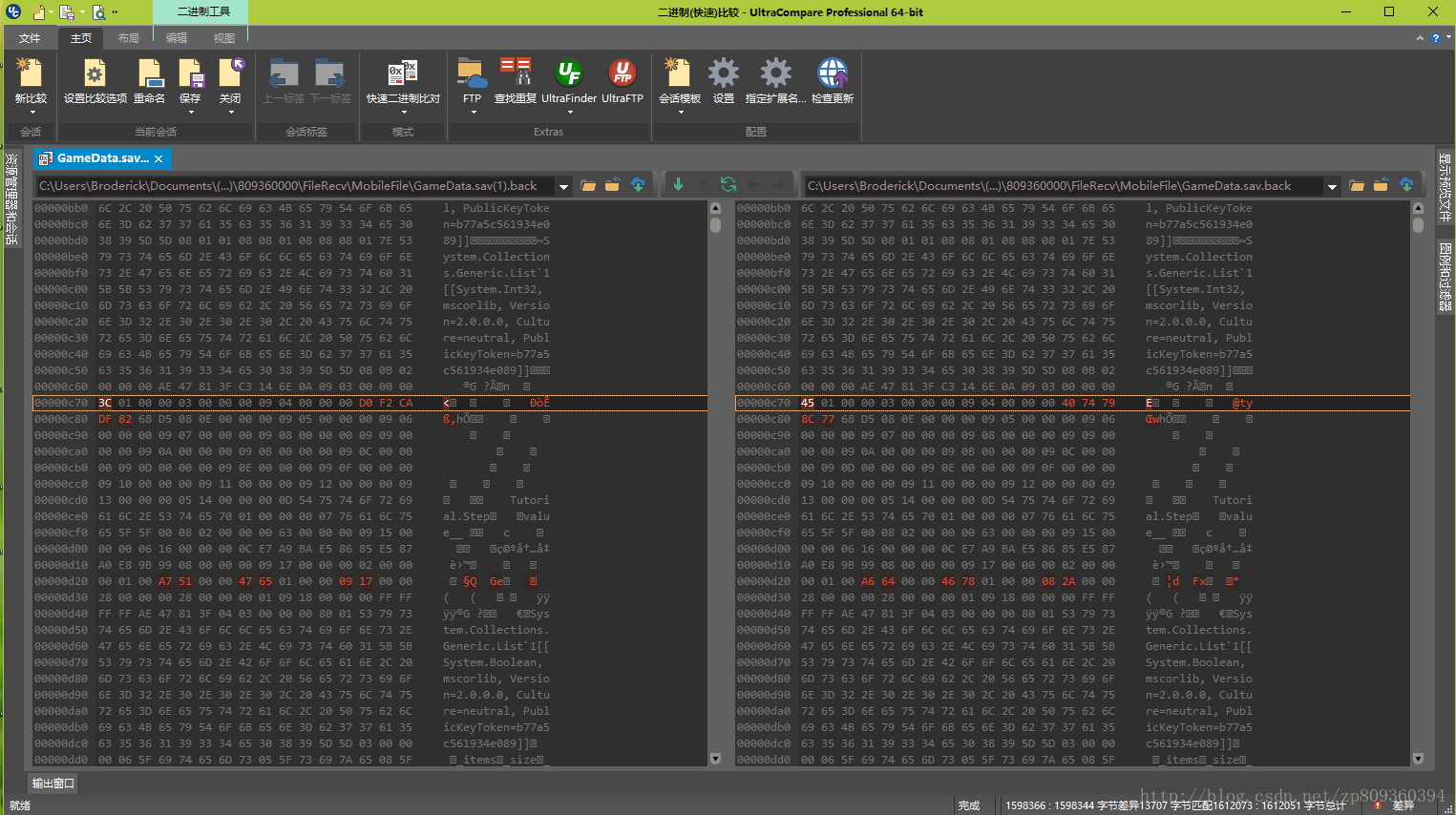
Task: Open the 图例和过滤器 side panel
Action: tap(1445, 277)
